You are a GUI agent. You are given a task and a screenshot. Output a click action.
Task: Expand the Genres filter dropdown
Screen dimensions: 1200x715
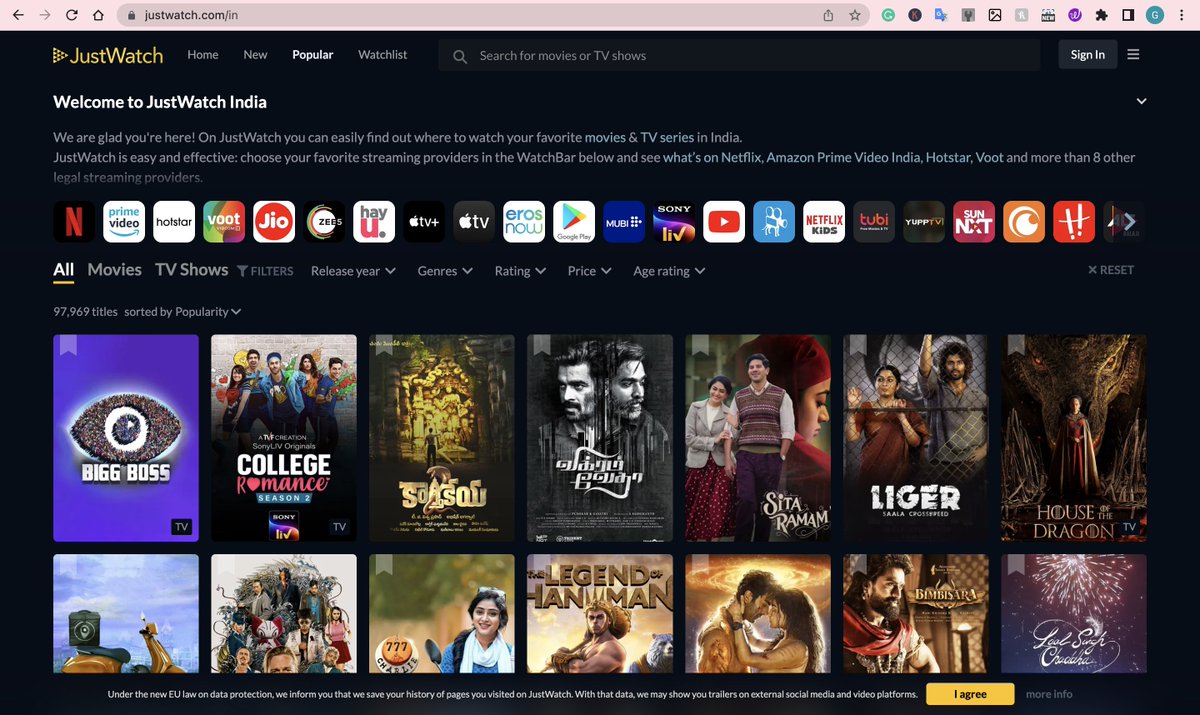445,271
